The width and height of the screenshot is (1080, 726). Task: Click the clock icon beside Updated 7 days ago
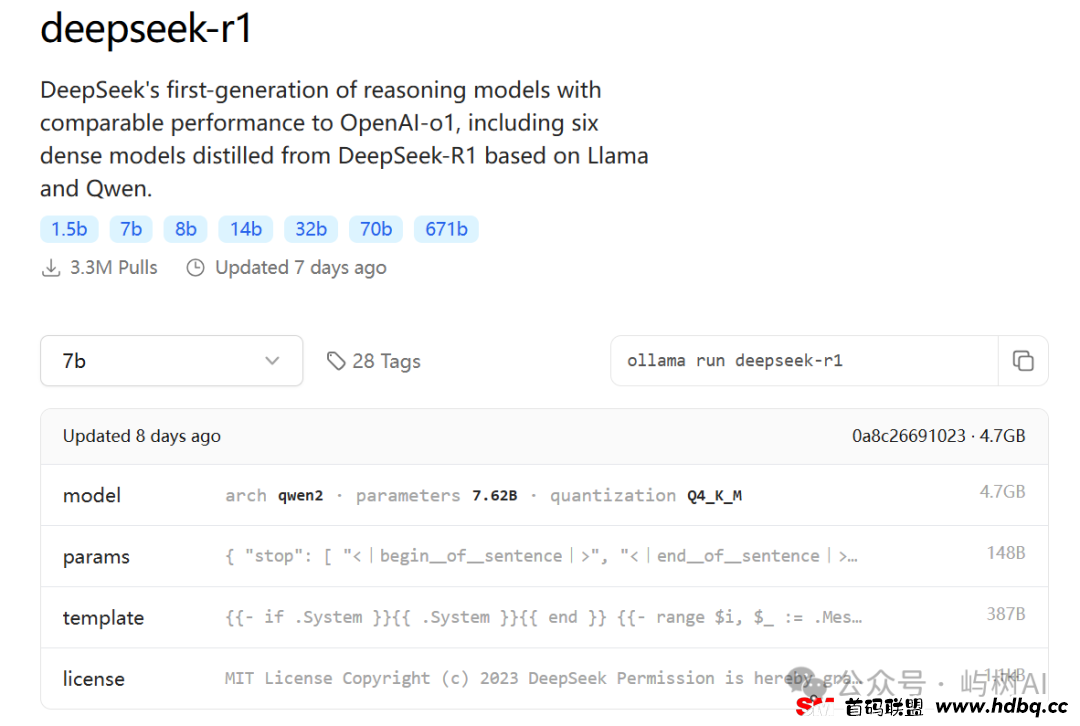coord(196,268)
